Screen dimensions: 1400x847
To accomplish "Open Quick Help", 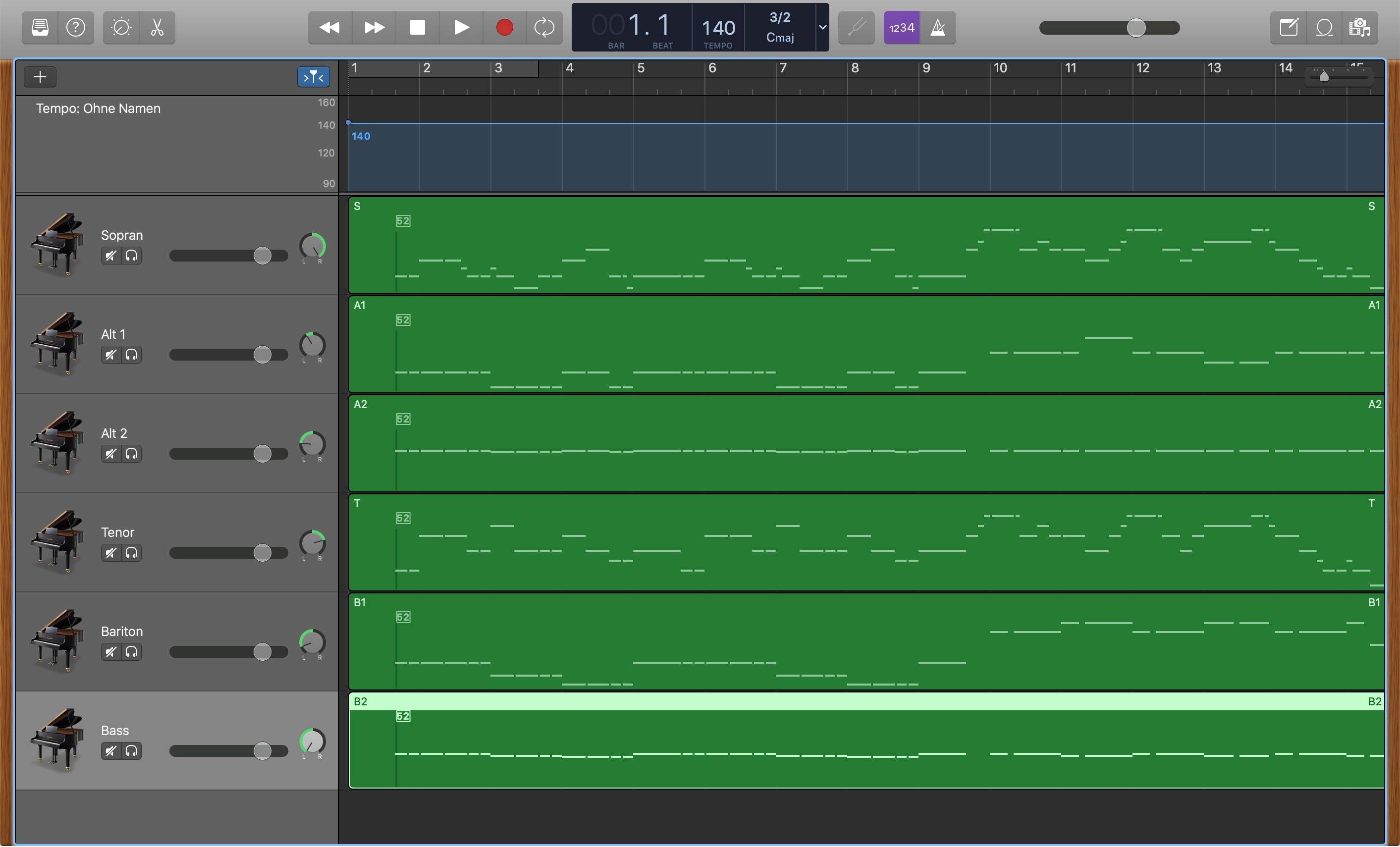I will (76, 27).
